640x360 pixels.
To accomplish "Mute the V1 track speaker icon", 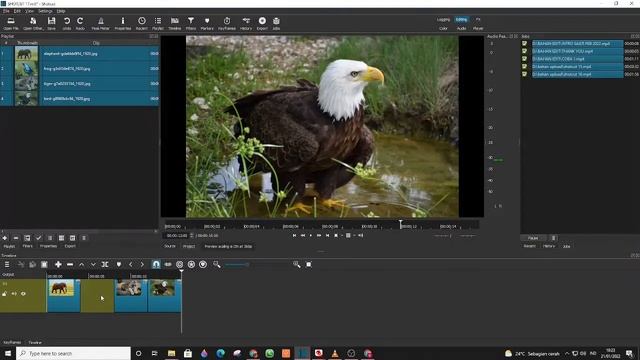I will (14, 293).
